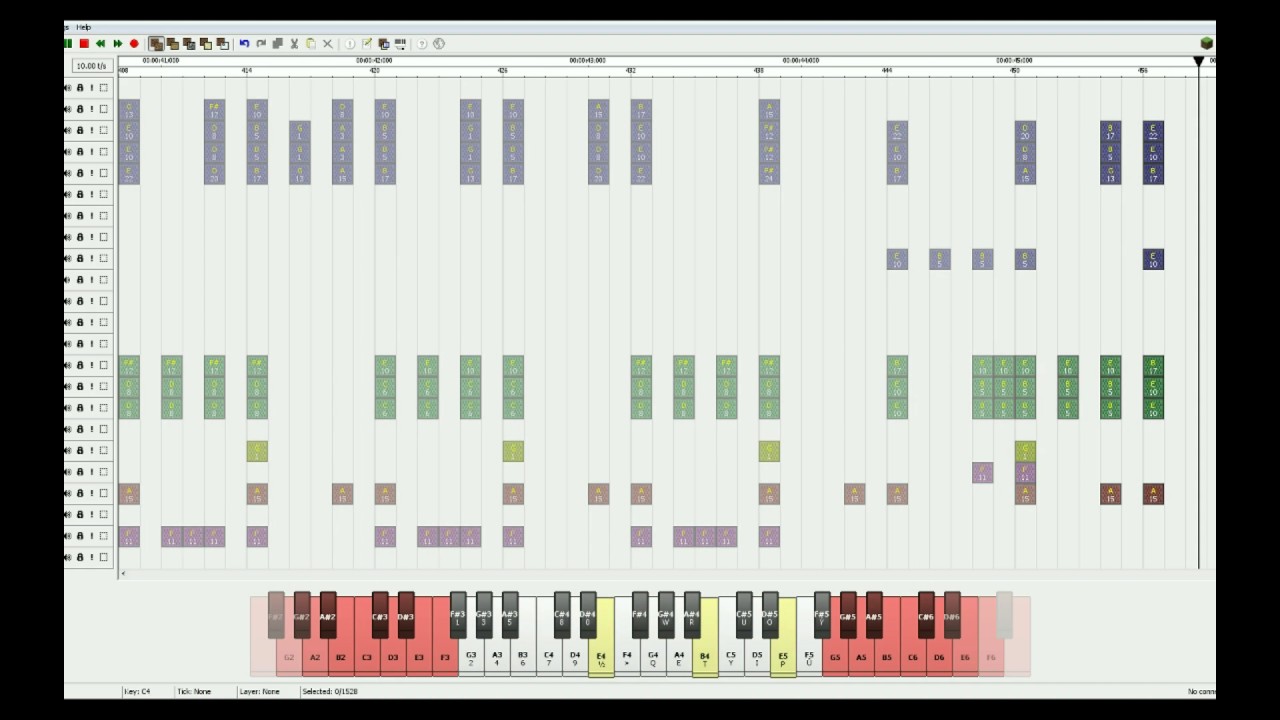Toggle lock on the last visible layer
This screenshot has width=1280, height=720.
pos(80,557)
